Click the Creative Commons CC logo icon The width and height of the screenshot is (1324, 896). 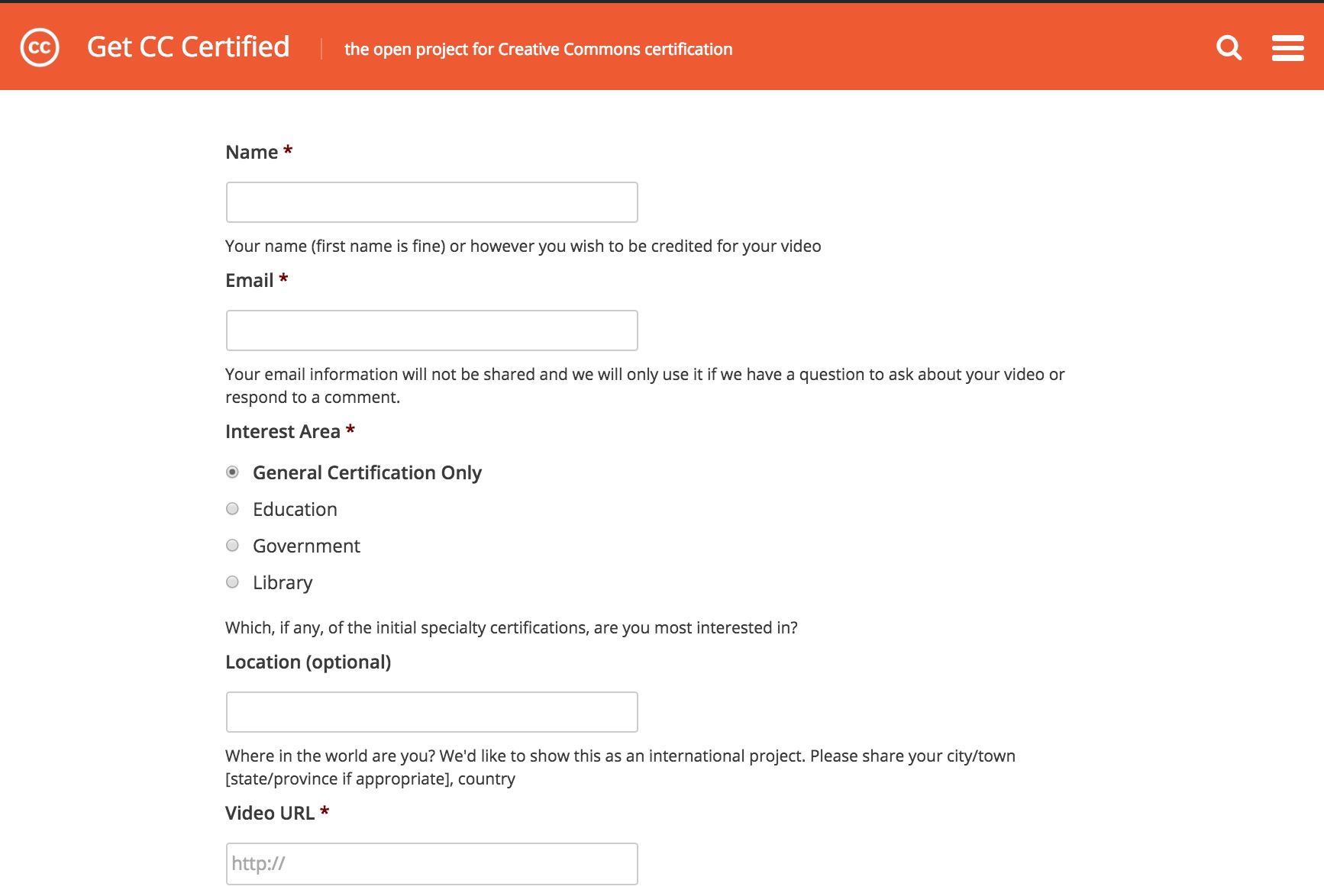[x=40, y=47]
